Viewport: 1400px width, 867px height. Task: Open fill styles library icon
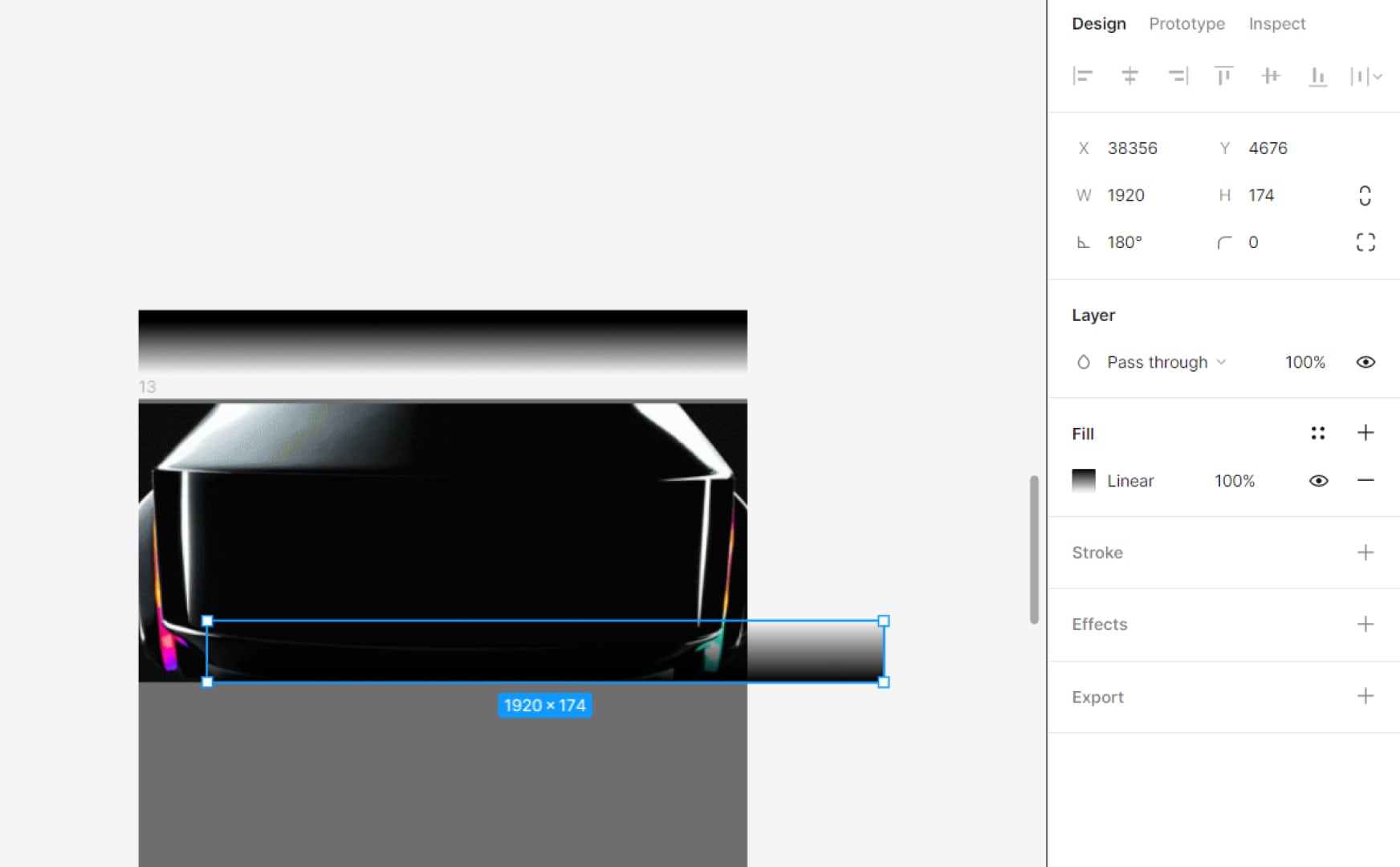coord(1318,433)
